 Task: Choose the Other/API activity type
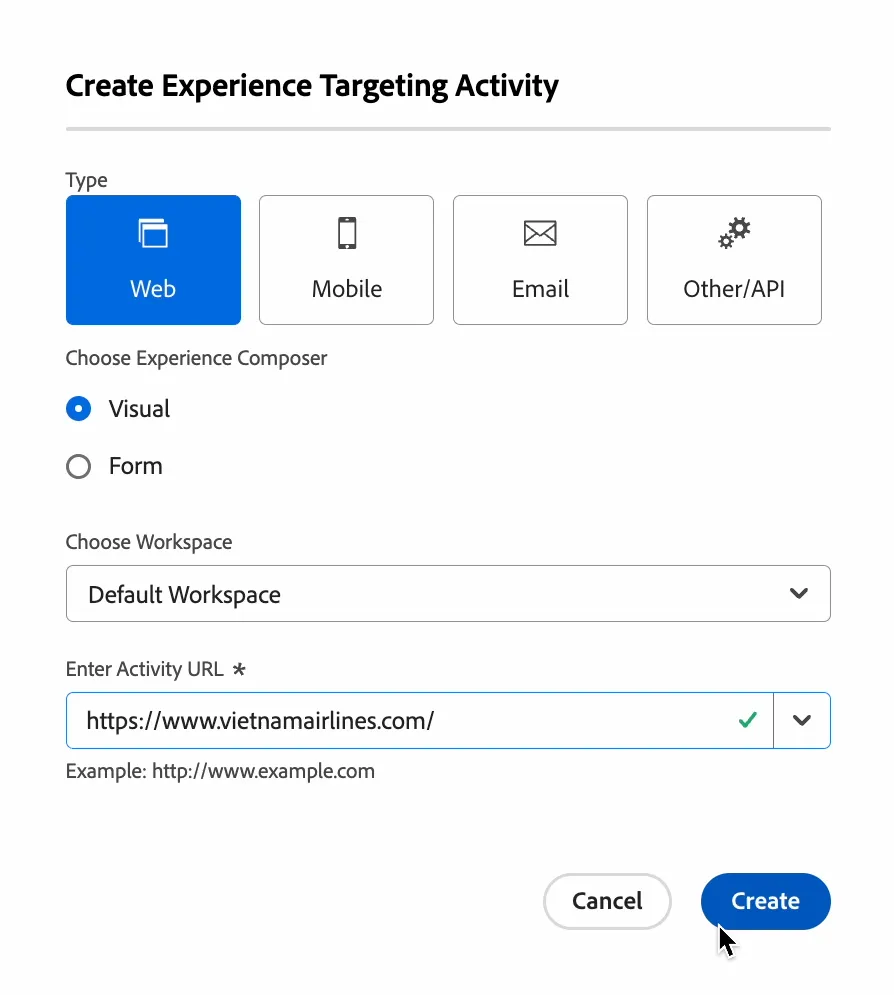(734, 260)
